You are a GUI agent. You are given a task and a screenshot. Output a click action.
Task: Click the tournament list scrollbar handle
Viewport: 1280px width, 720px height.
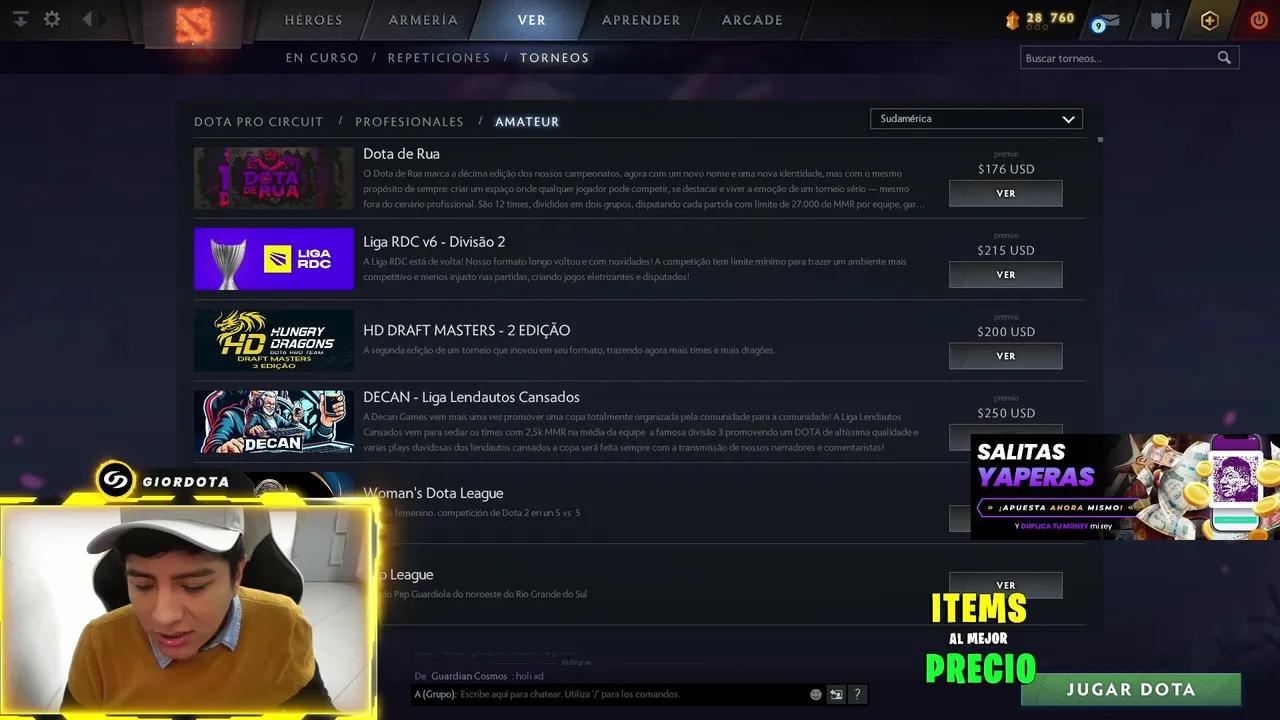click(x=1100, y=140)
